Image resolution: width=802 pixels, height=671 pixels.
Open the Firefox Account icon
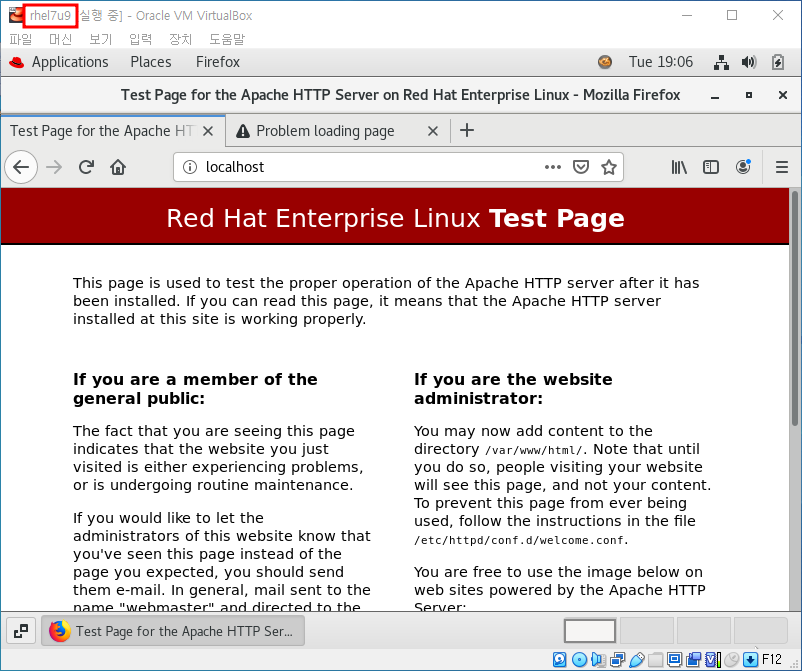pyautogui.click(x=743, y=167)
